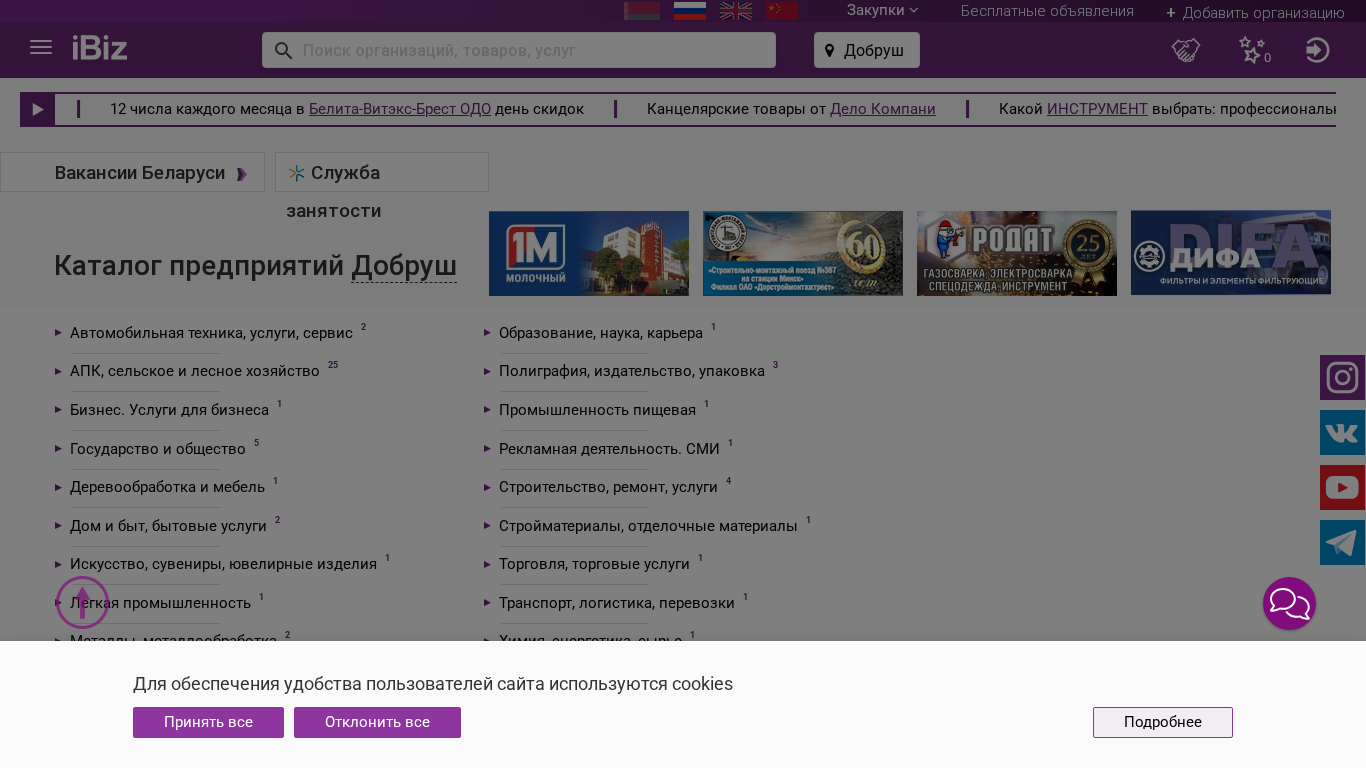Expand the Закупки dropdown
1366x768 pixels.
pyautogui.click(x=882, y=10)
